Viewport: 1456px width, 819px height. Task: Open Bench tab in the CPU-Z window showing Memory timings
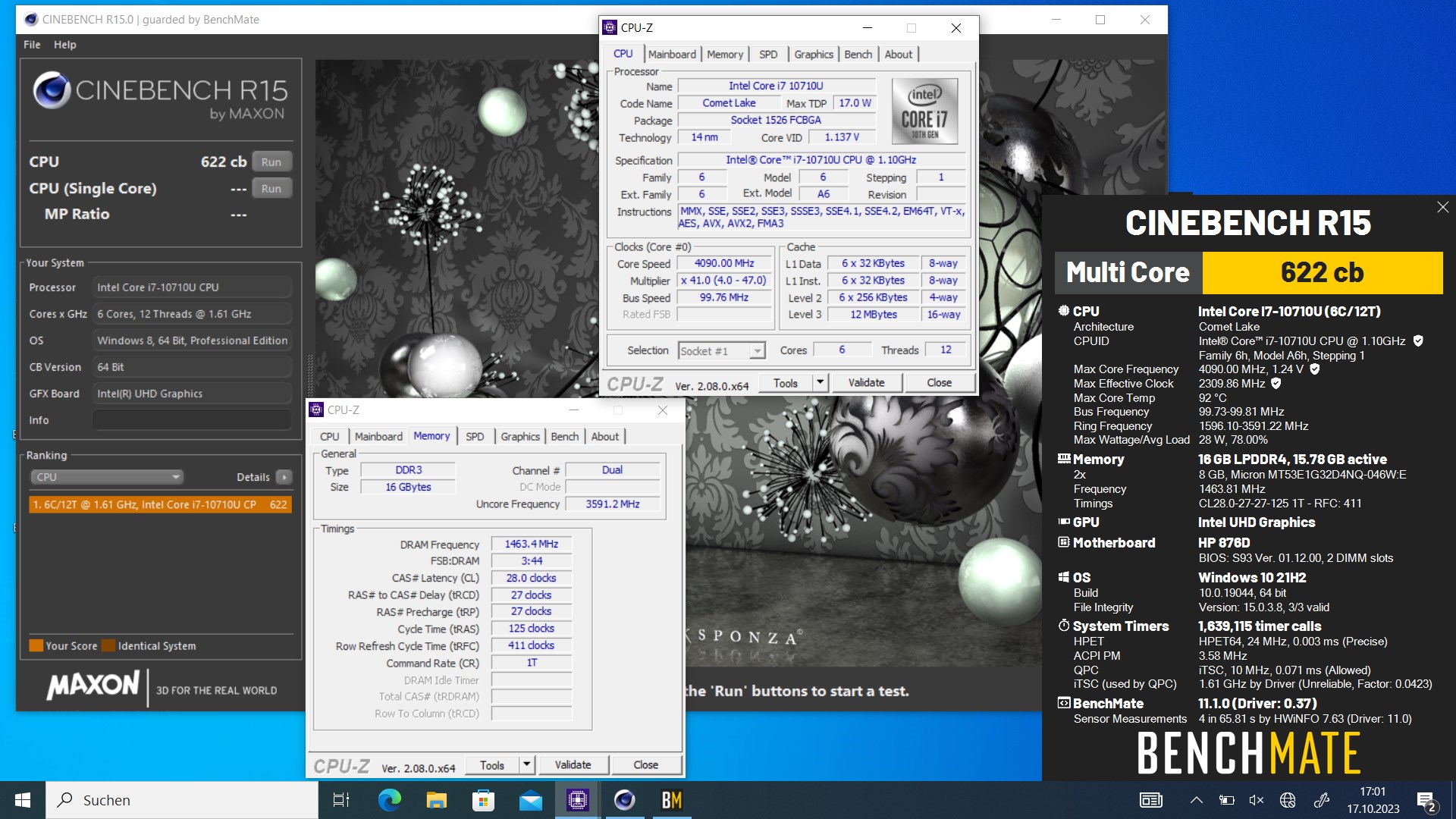565,437
